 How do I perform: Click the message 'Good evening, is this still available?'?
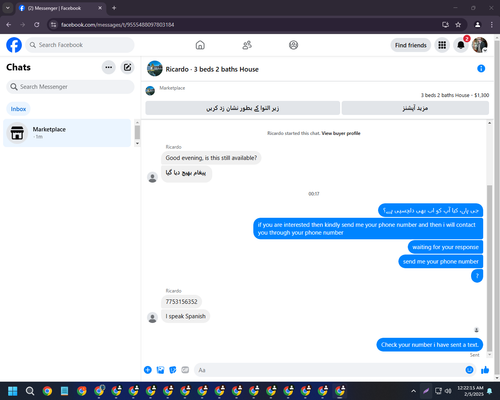pos(211,158)
